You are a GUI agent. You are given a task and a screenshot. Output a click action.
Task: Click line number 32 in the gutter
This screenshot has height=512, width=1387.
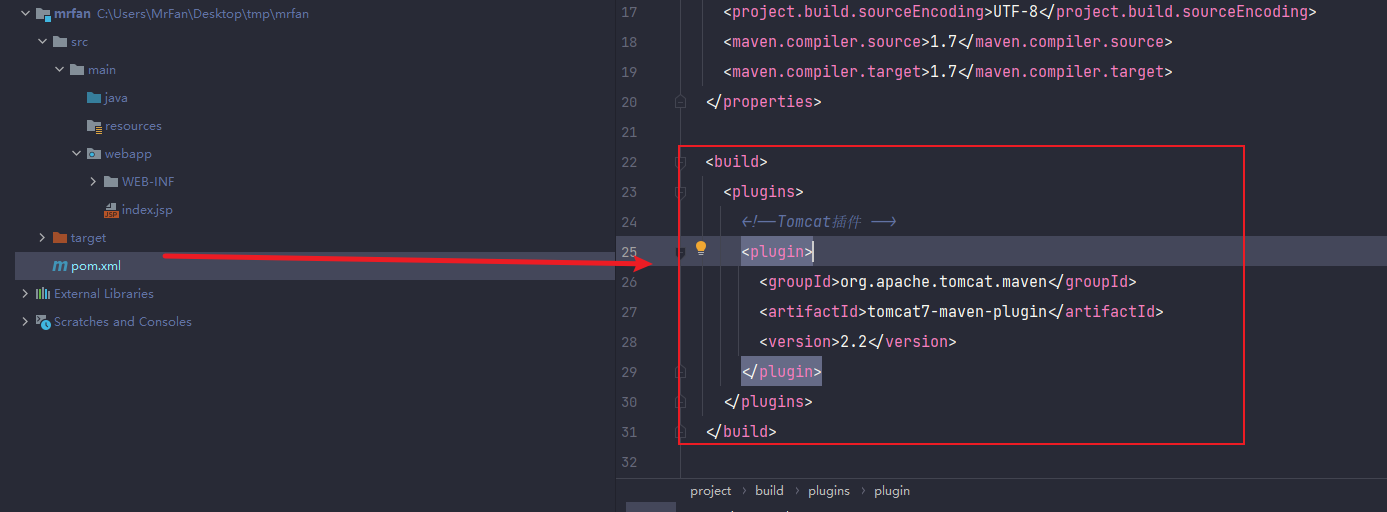[628, 462]
